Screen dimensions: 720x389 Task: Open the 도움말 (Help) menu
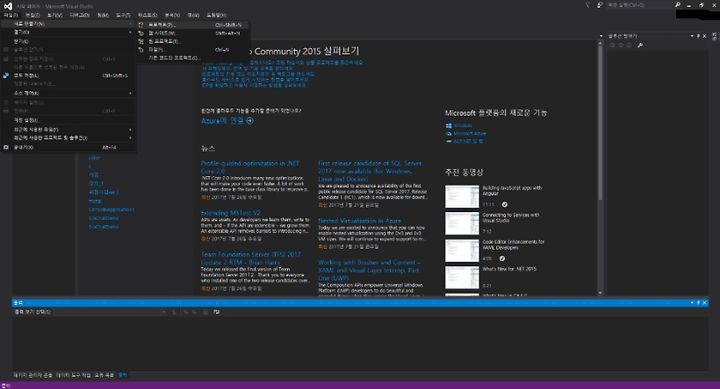pyautogui.click(x=216, y=15)
